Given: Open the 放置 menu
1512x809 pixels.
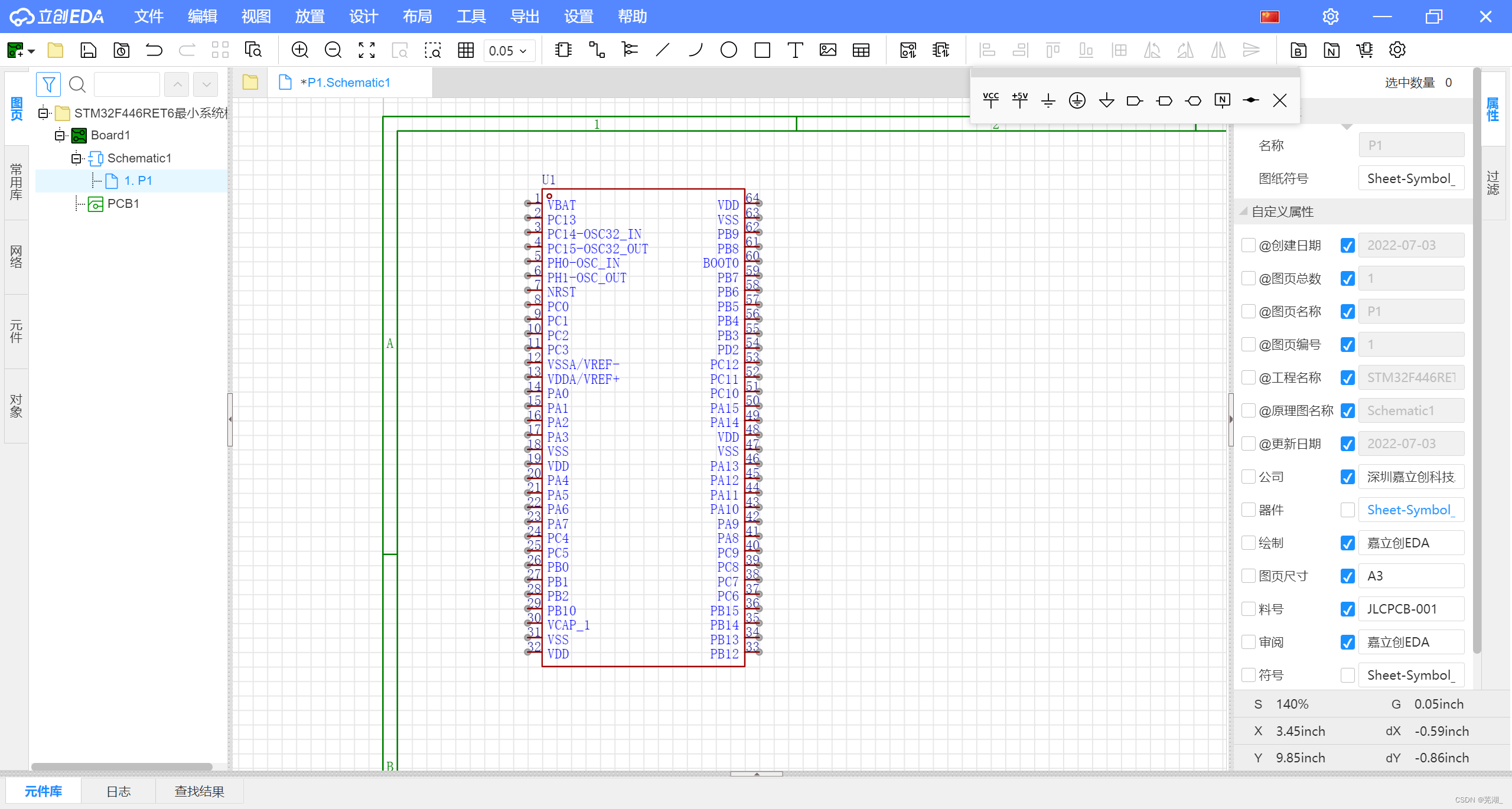Looking at the screenshot, I should (309, 17).
